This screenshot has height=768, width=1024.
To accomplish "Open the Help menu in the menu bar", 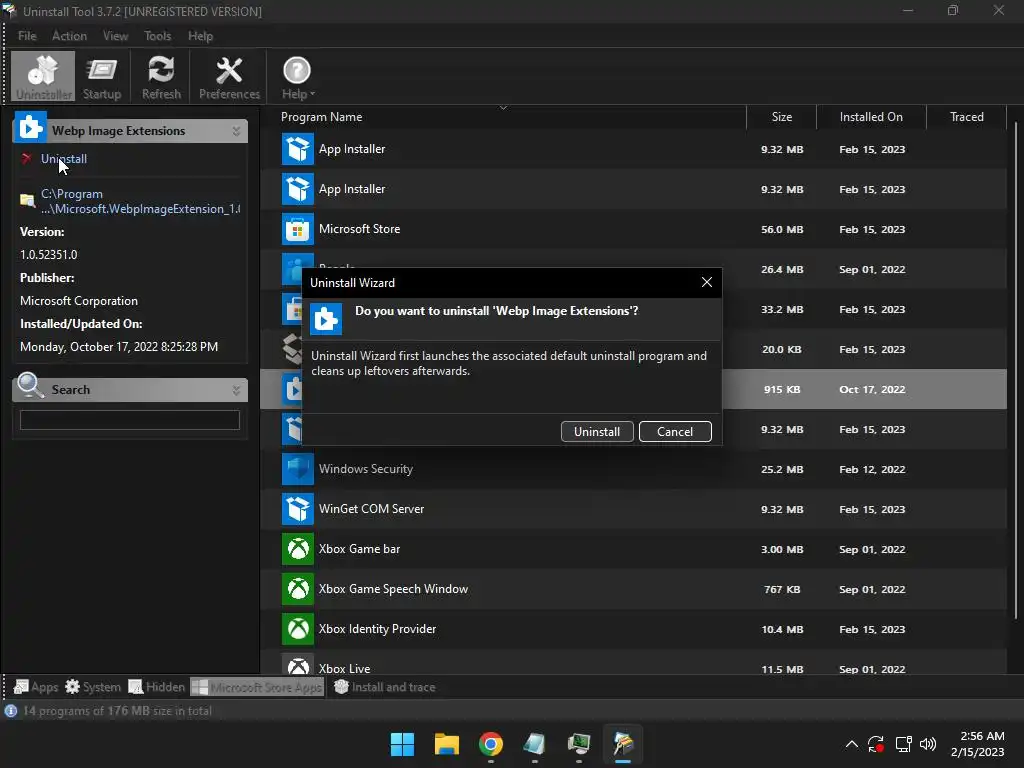I will (x=200, y=36).
